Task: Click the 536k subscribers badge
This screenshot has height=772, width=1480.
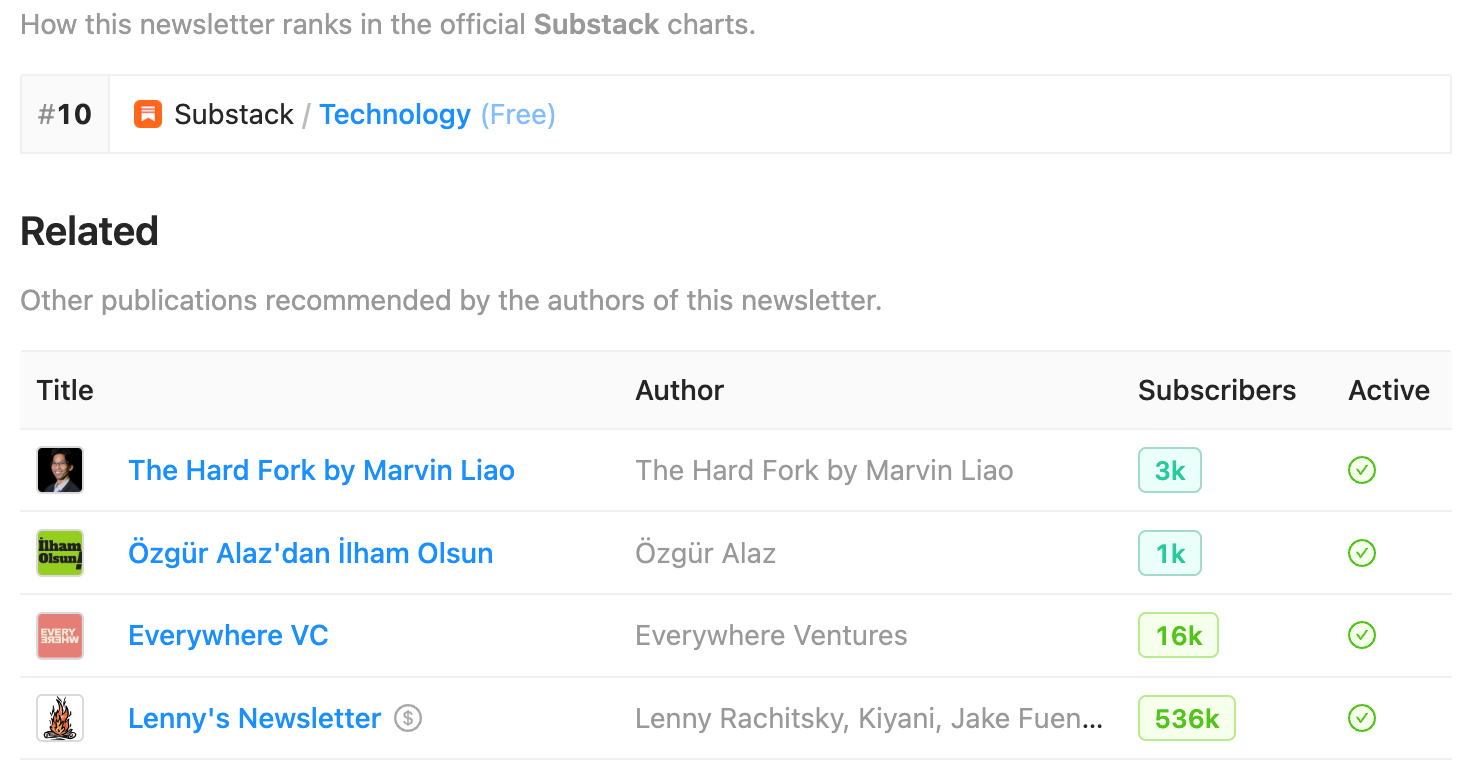Action: pos(1187,718)
